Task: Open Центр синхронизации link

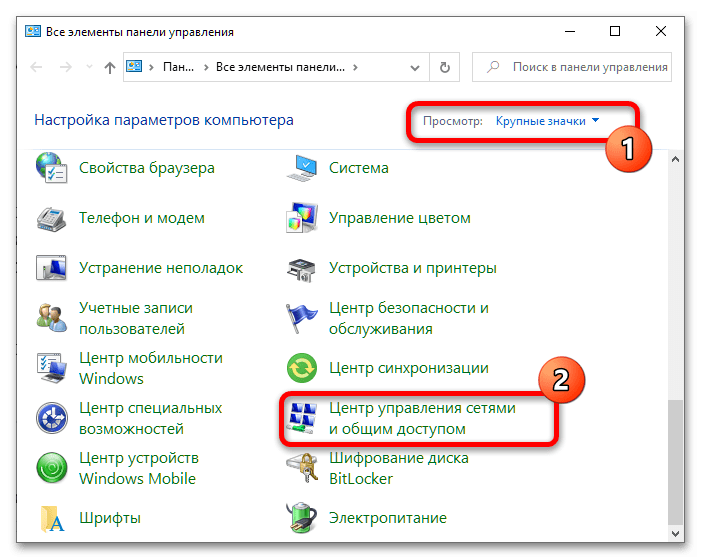Action: [x=409, y=368]
